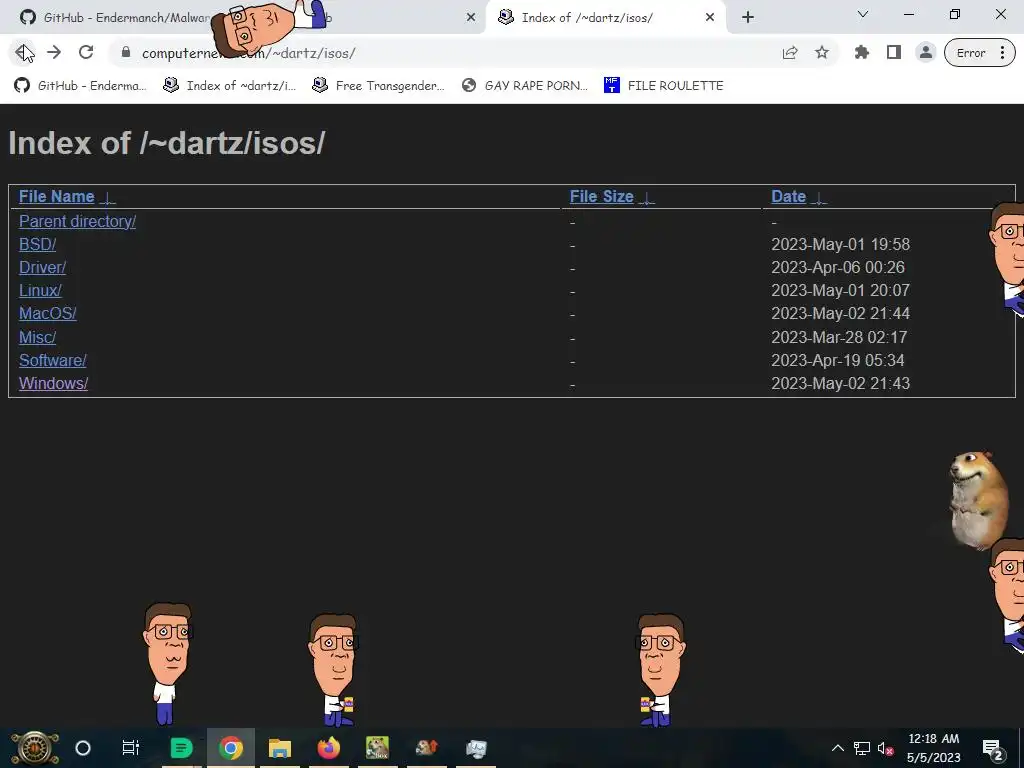Image resolution: width=1024 pixels, height=768 pixels.
Task: Click the date 2023-May-02 21:44
Action: tap(840, 313)
